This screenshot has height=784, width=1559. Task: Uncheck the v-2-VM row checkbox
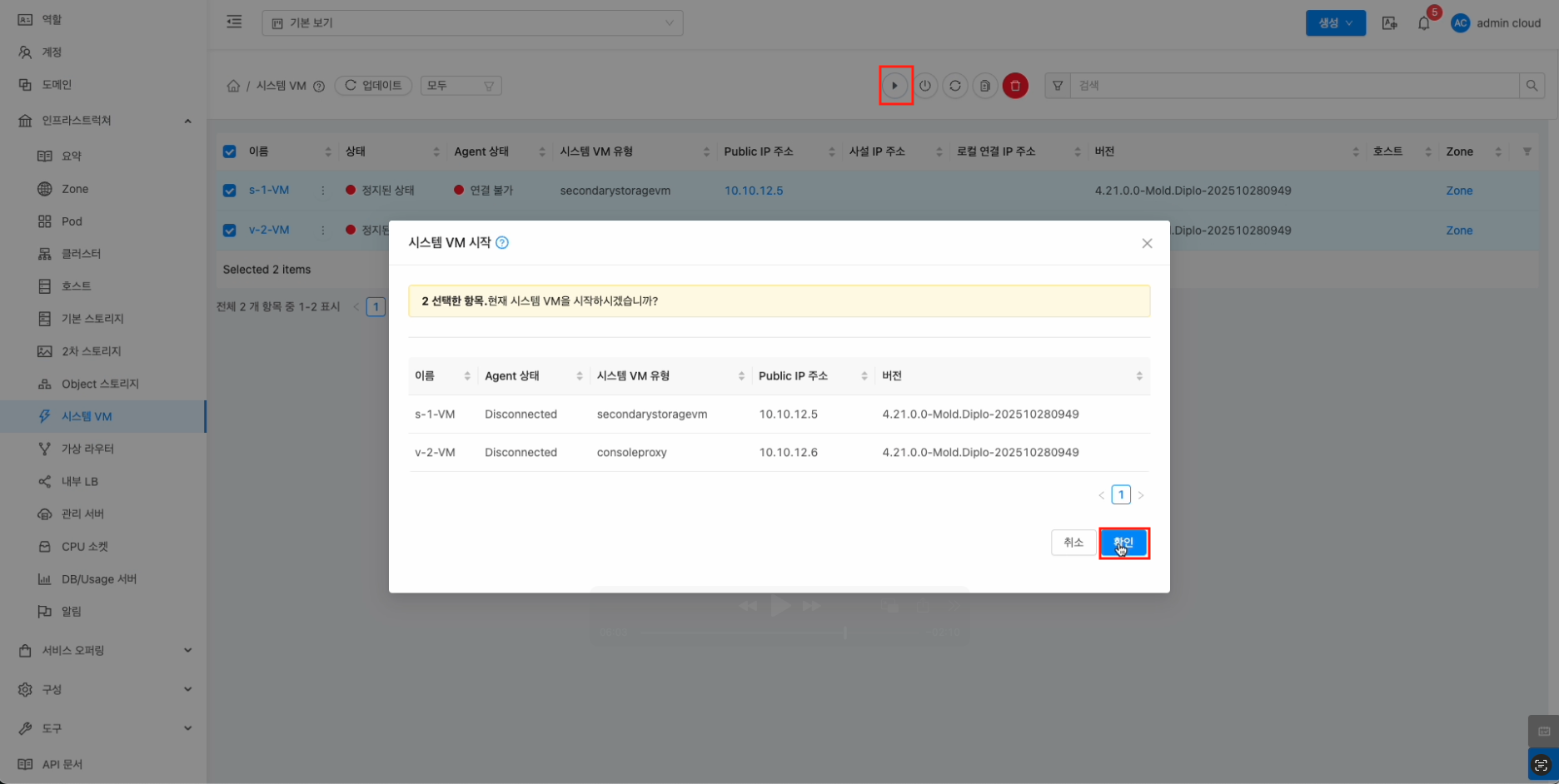[230, 231]
